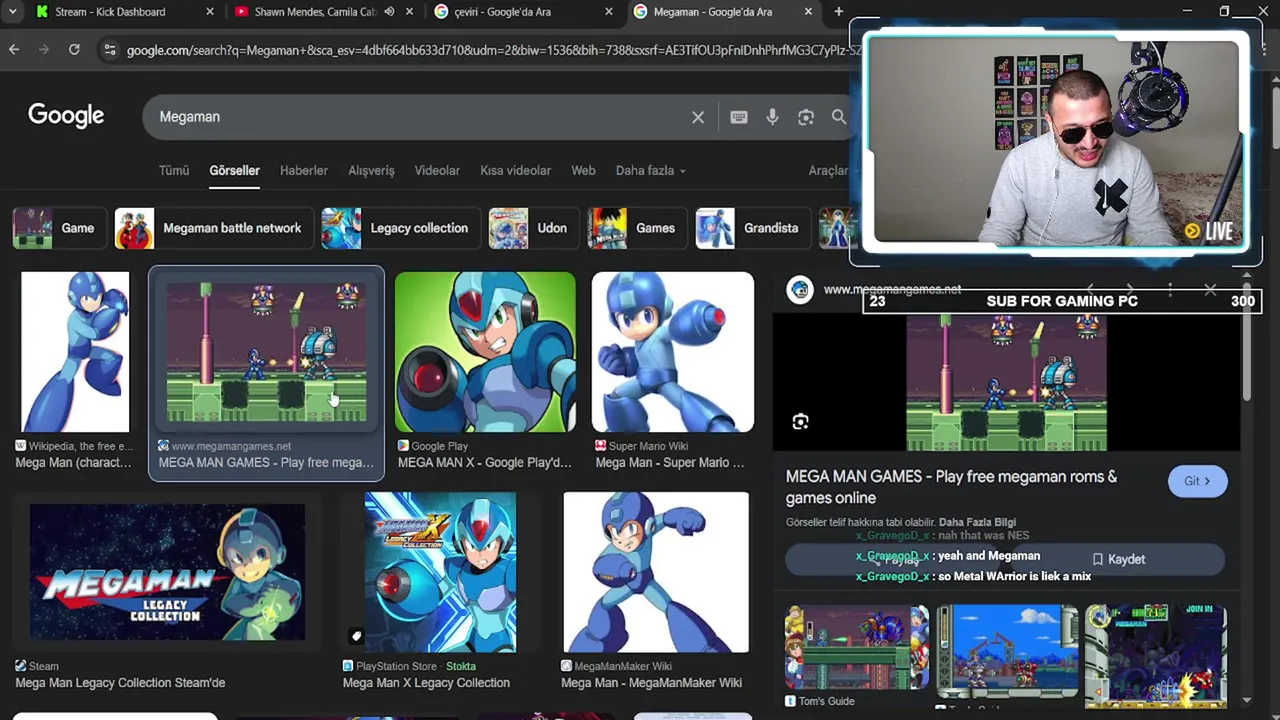Click the Google logo
The image size is (1280, 720).
(66, 116)
